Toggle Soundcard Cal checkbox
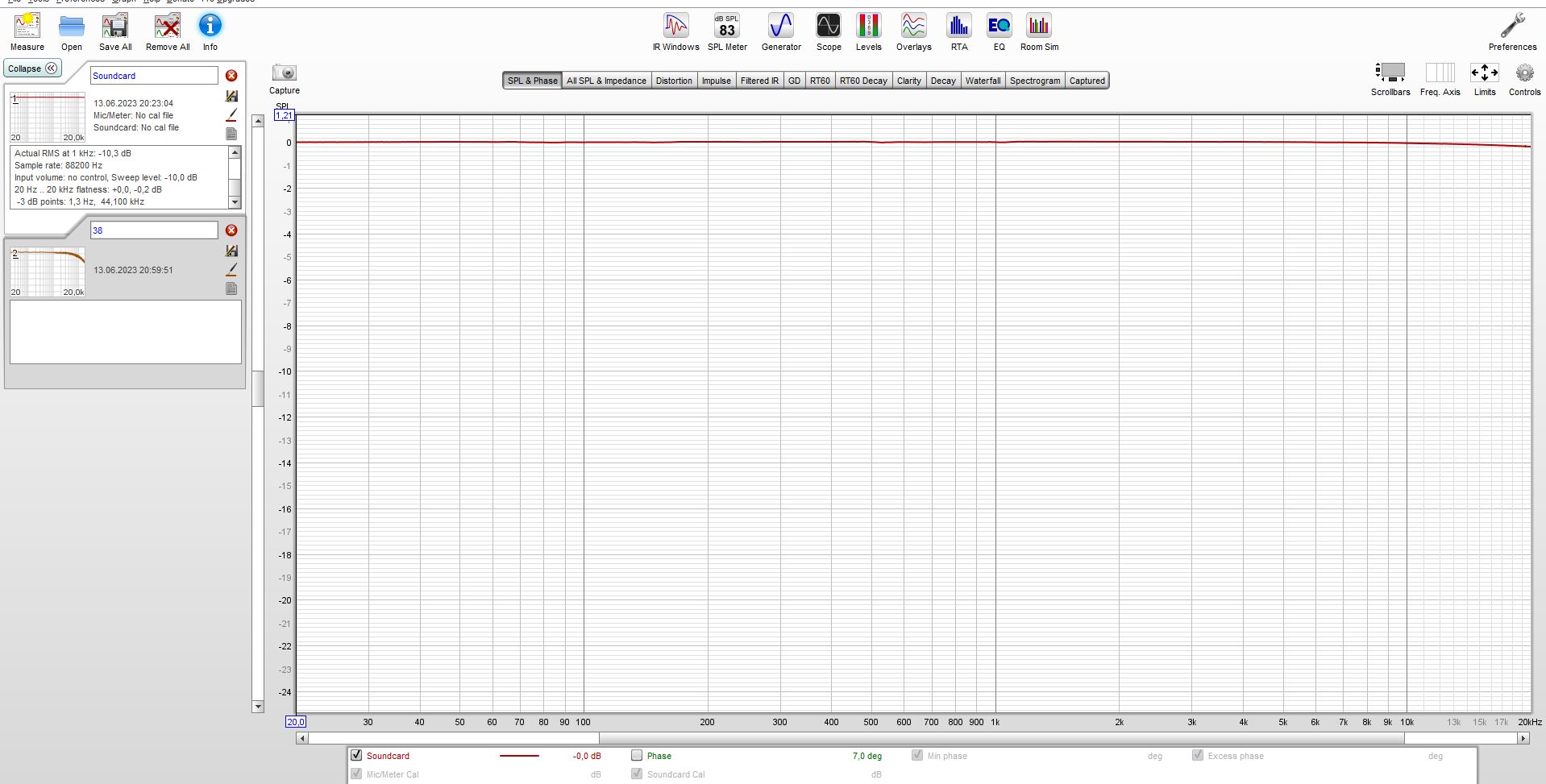 [637, 774]
